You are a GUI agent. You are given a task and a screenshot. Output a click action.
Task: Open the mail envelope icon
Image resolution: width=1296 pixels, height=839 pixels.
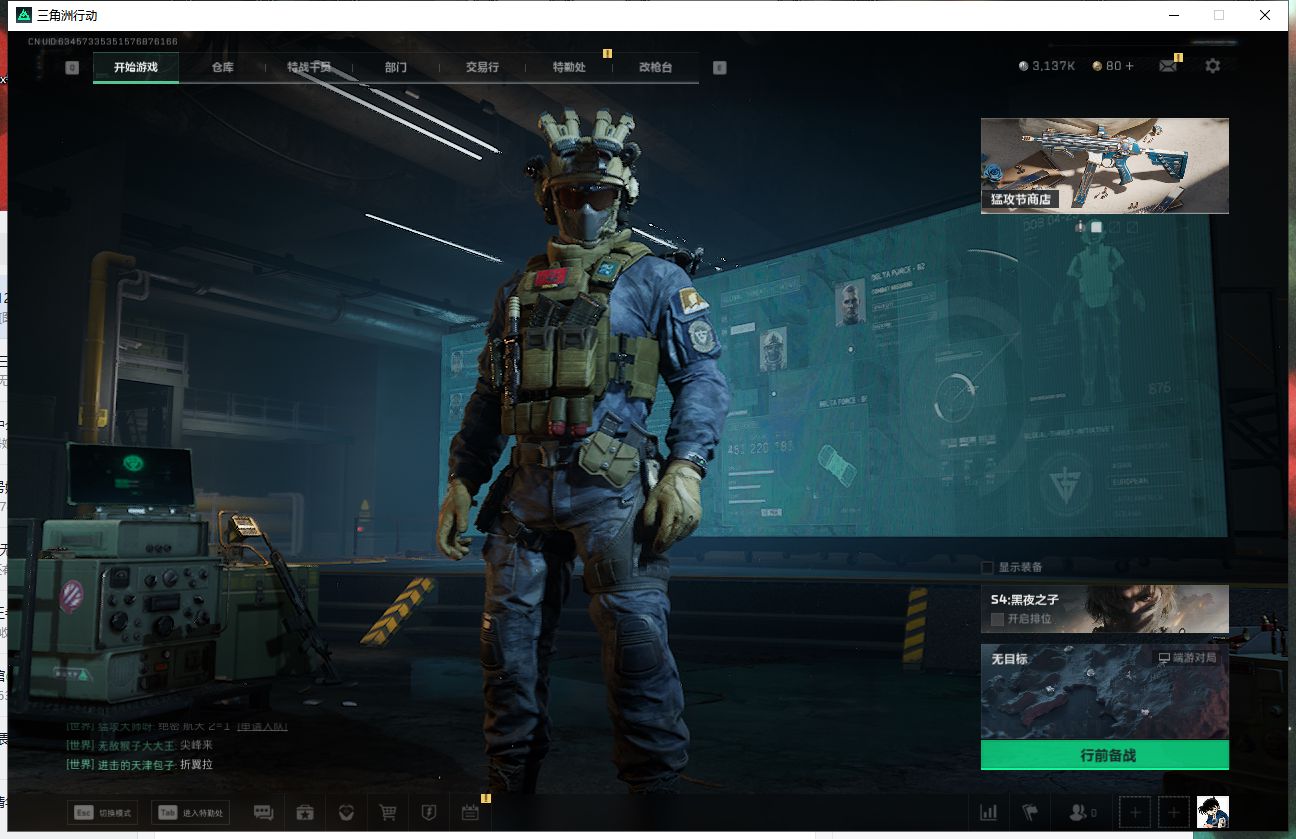(1168, 66)
